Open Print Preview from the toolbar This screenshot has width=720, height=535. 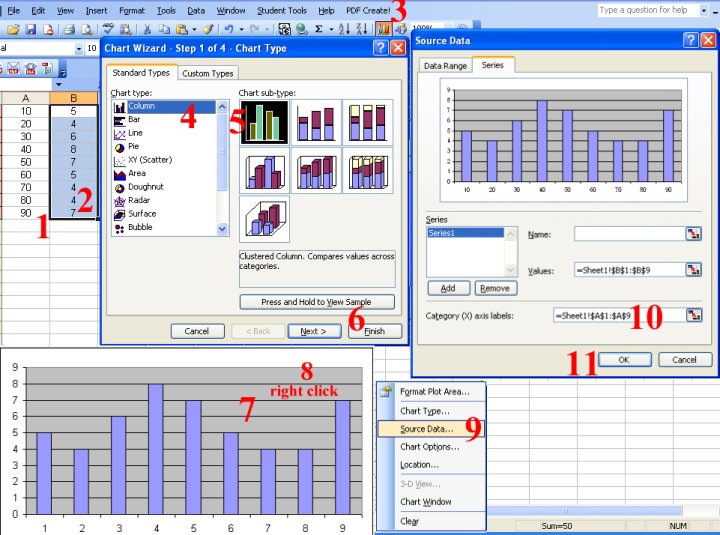coord(86,30)
